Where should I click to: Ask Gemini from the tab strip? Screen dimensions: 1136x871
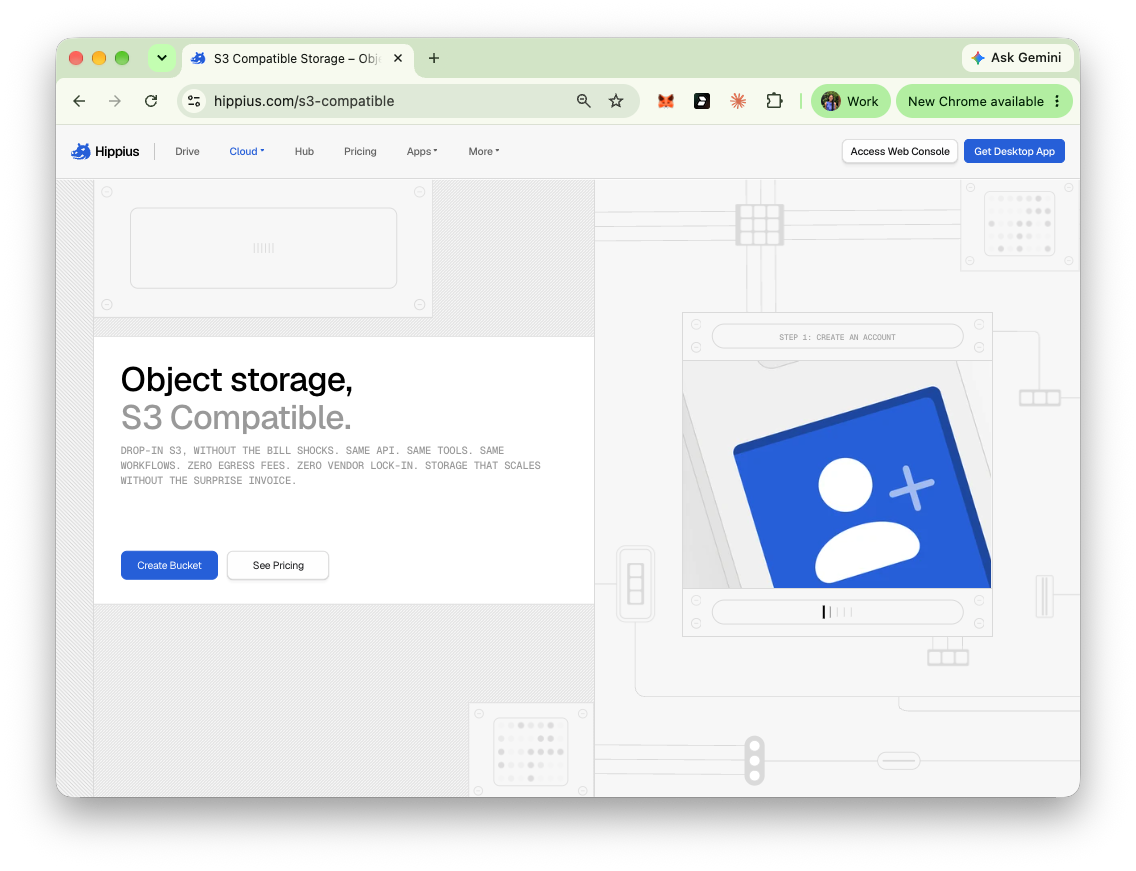click(1017, 58)
